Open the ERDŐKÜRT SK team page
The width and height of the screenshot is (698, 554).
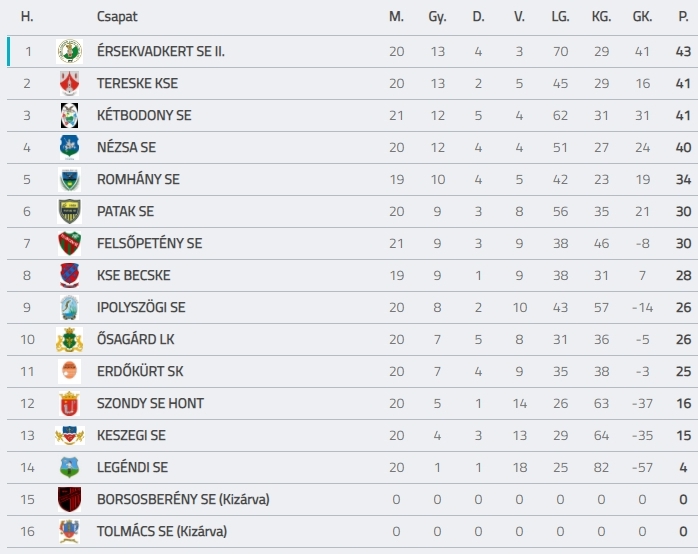140,371
